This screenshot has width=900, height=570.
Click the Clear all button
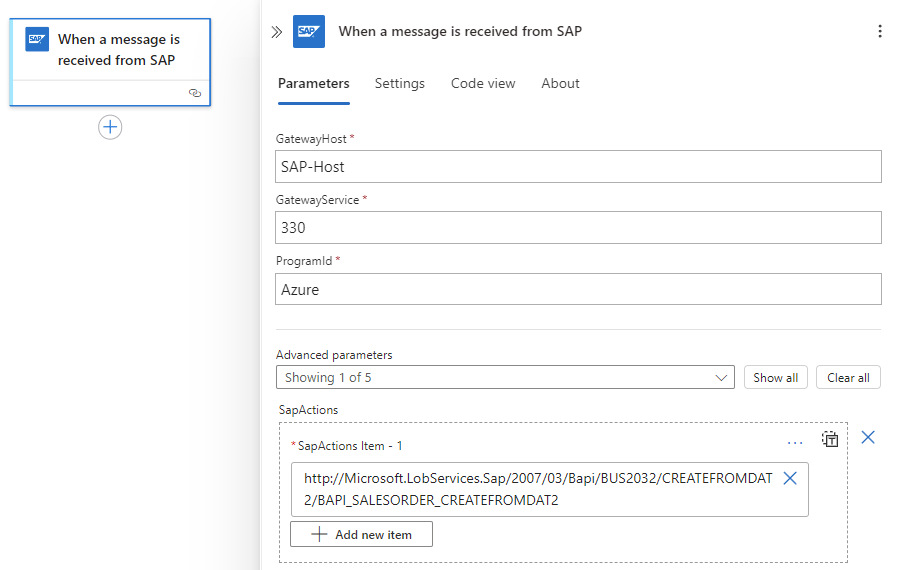tap(848, 377)
